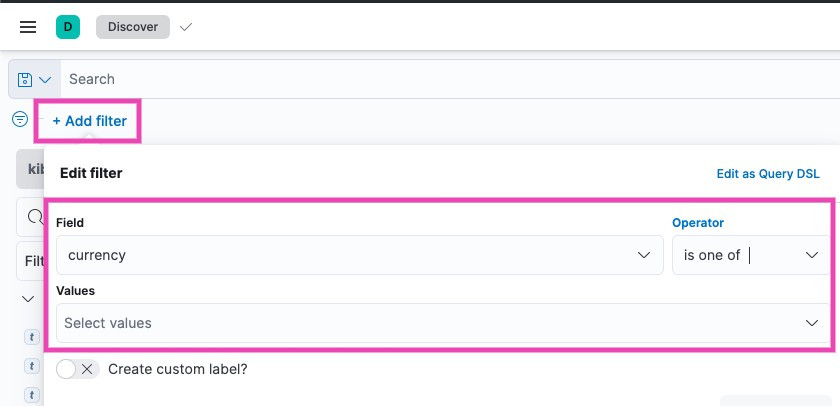Open the Operator dropdown showing 'is one of'
Viewport: 840px width, 406px height.
coord(750,255)
